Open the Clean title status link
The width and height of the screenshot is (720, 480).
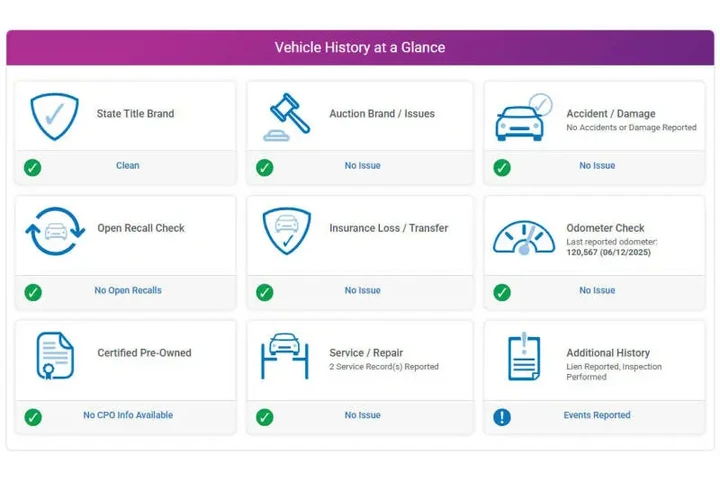pos(128,165)
